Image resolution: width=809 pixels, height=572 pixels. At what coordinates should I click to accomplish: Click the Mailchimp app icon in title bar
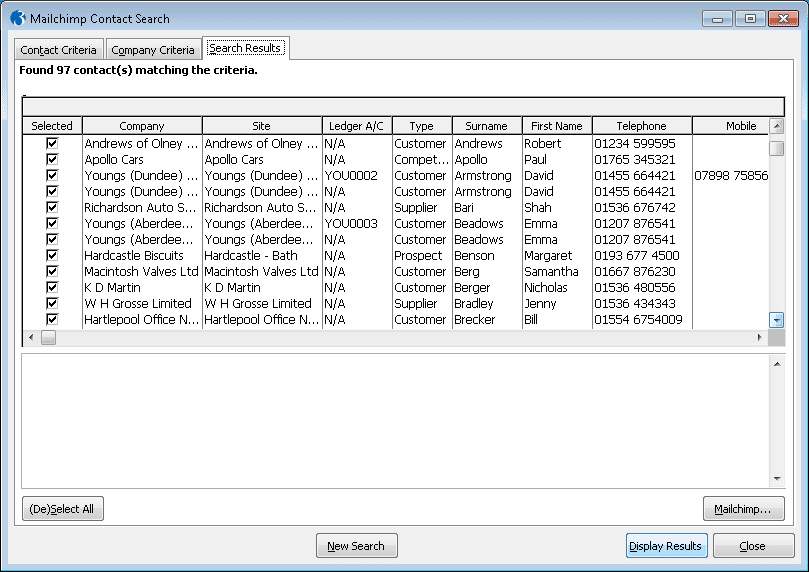17,18
